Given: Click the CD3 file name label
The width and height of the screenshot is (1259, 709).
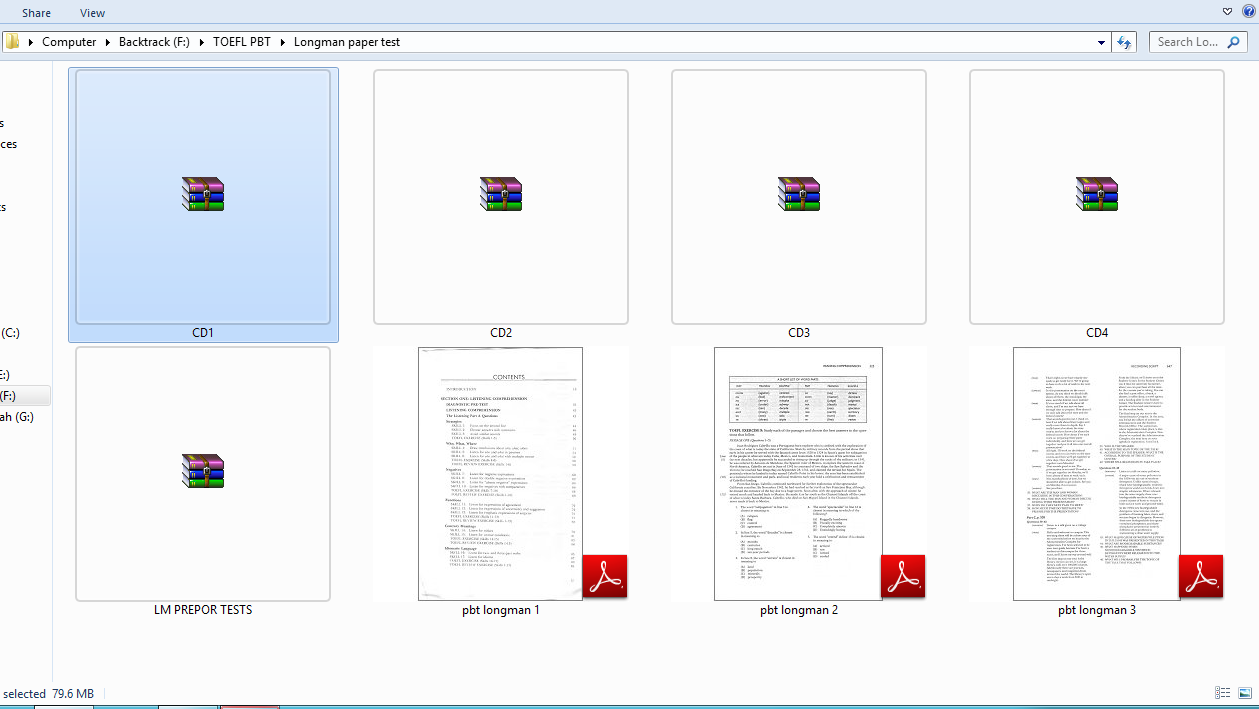Looking at the screenshot, I should (x=799, y=332).
